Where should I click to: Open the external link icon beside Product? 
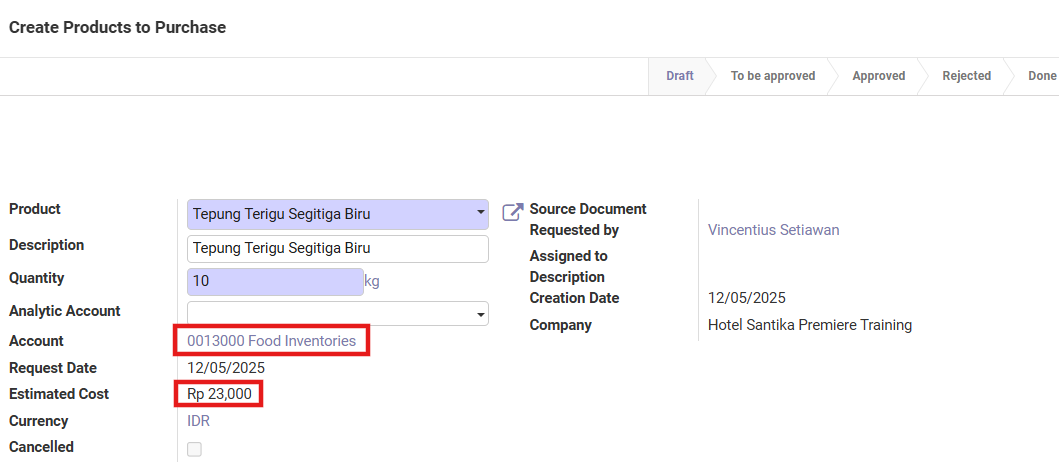click(x=512, y=212)
